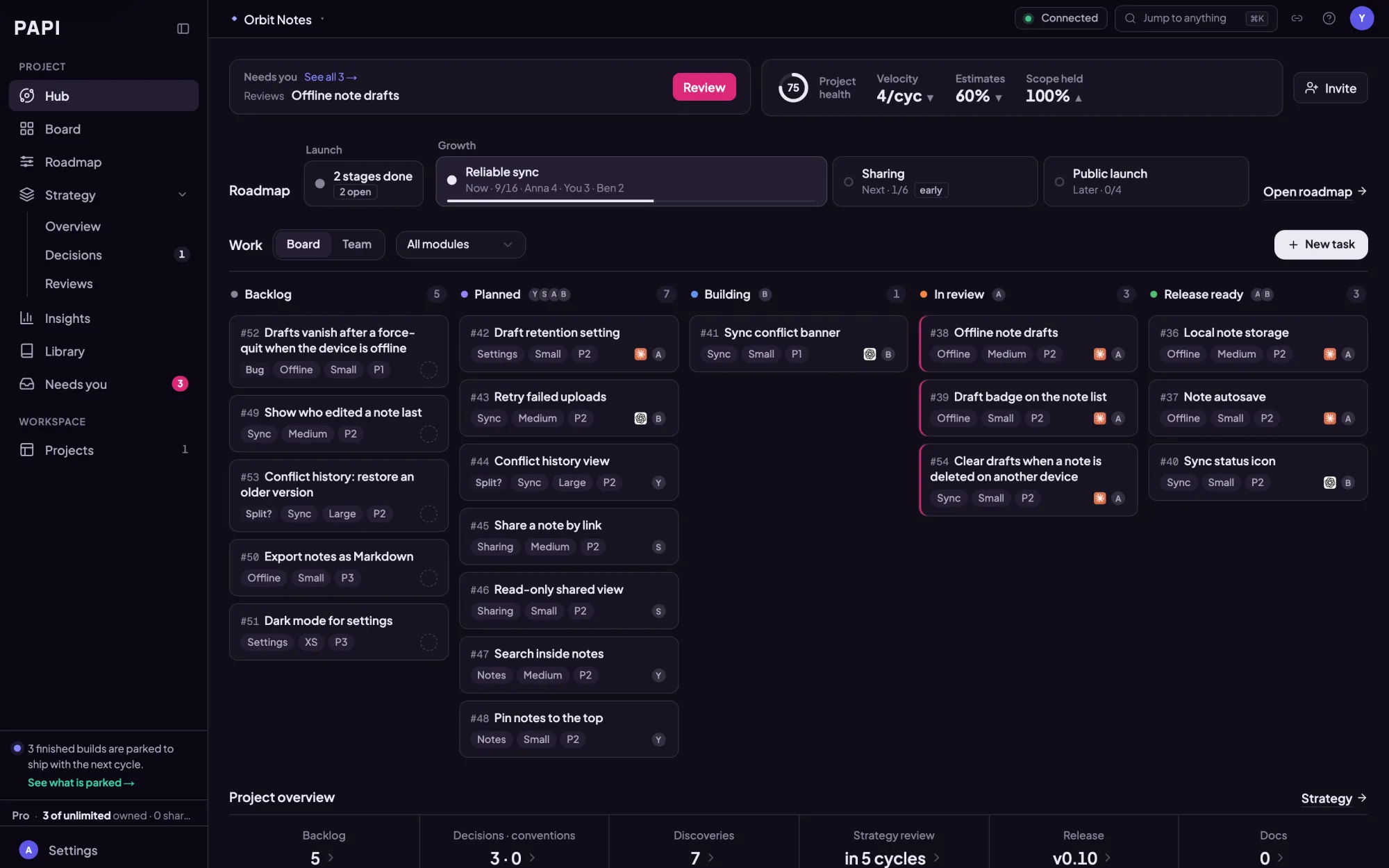Expand the Backlog 5 overview chevron
This screenshot has height=868, width=1389.
coord(331,858)
